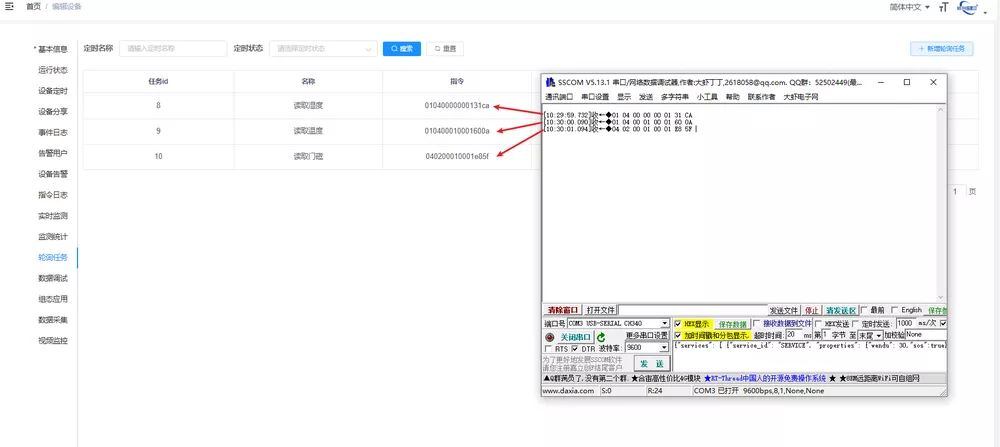The width and height of the screenshot is (1000, 447).
Task: Enable the RTS checkbox
Action: coord(547,349)
